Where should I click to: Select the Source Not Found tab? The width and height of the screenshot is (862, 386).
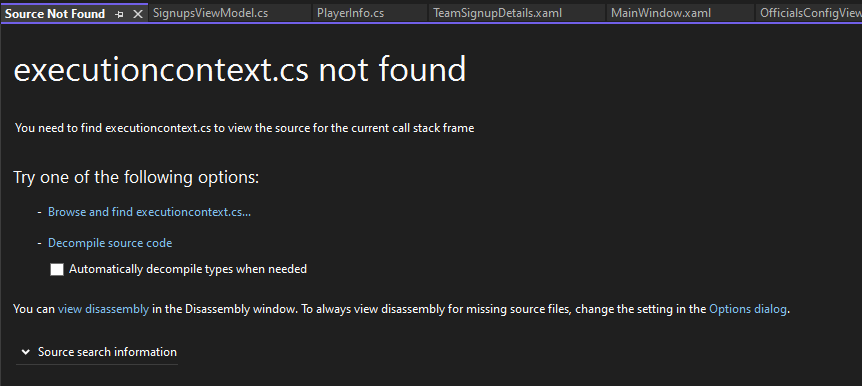55,14
